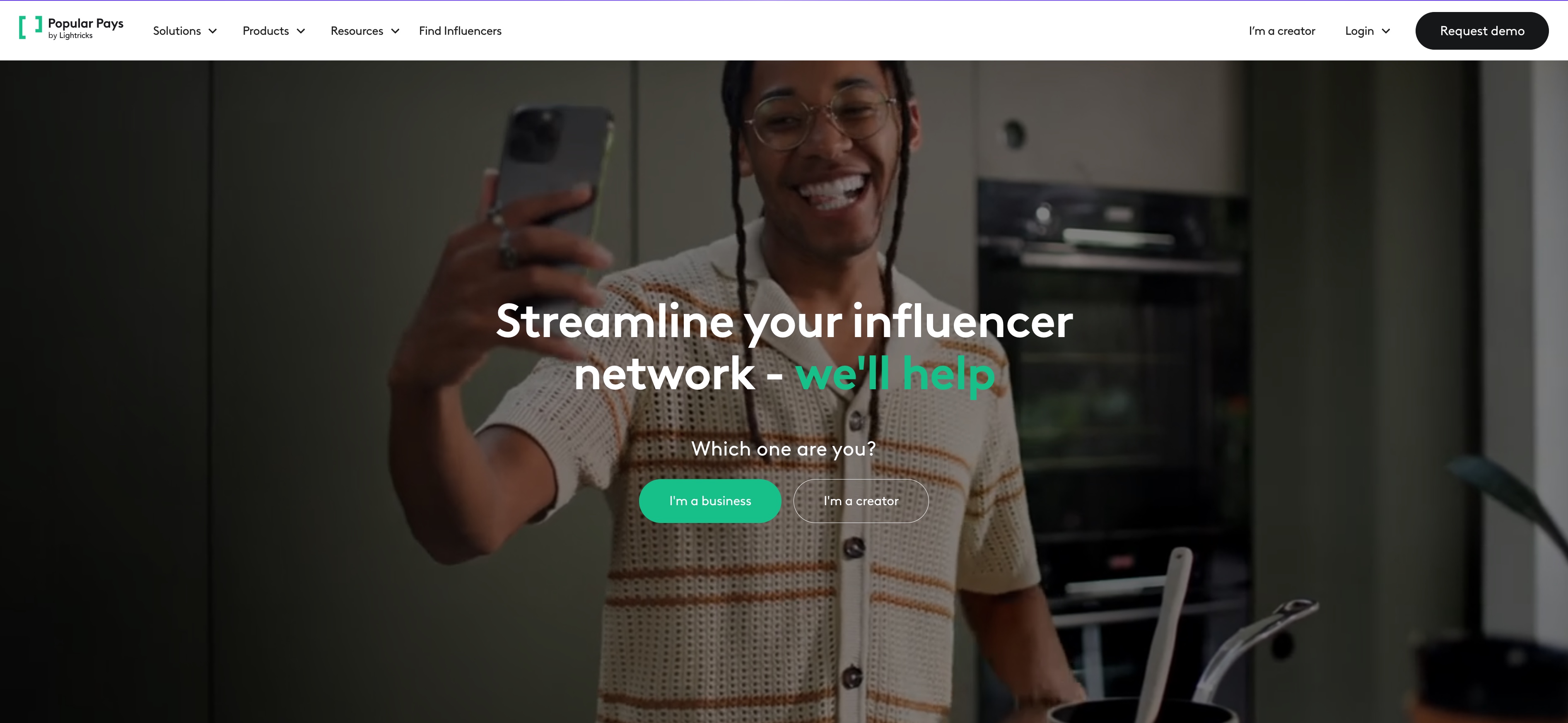1568x723 pixels.
Task: Select "I'm a creator" in the top navigation
Action: point(1282,31)
